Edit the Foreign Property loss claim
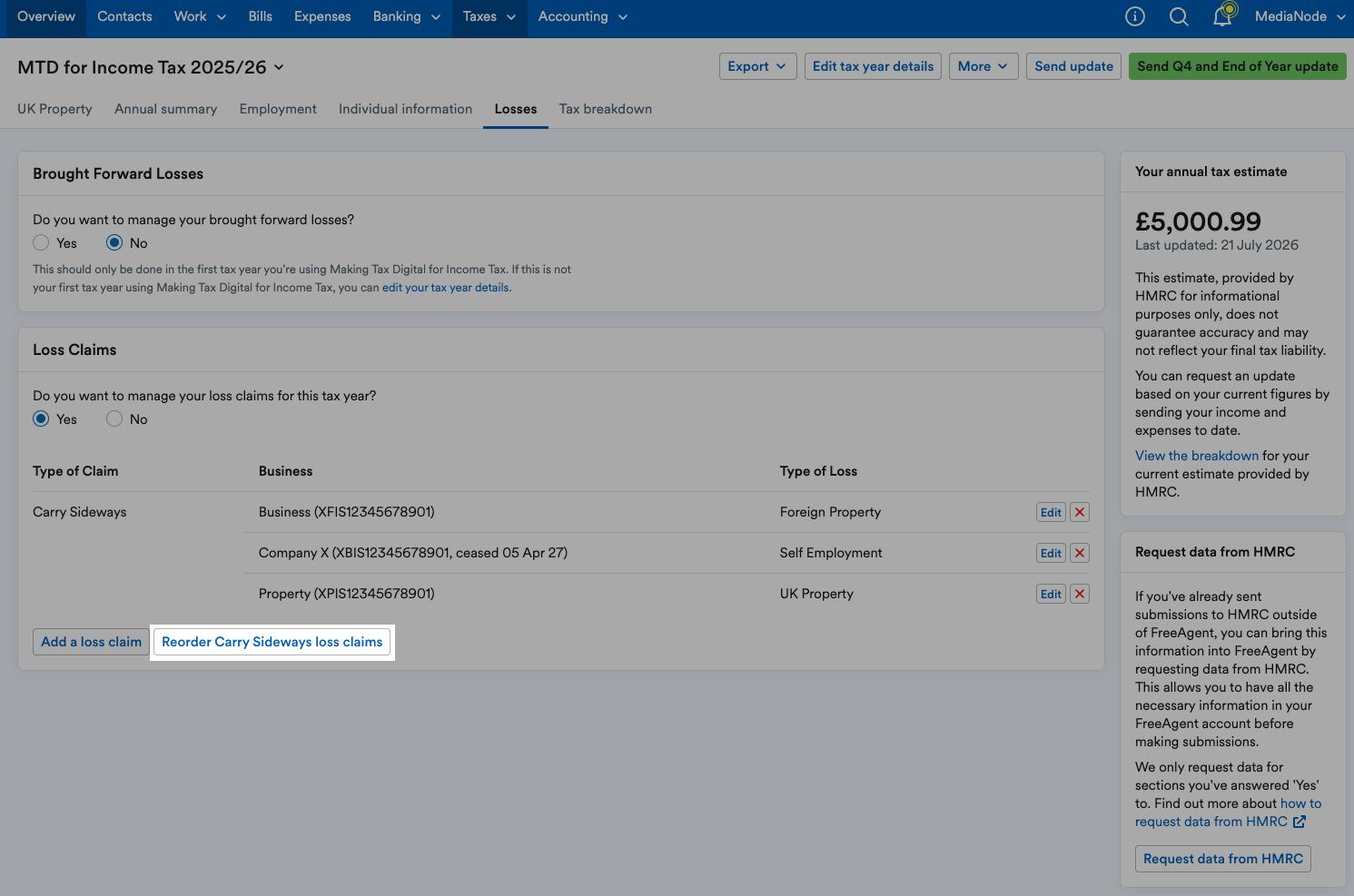Screen dimensions: 1354x896 [x=1051, y=512]
